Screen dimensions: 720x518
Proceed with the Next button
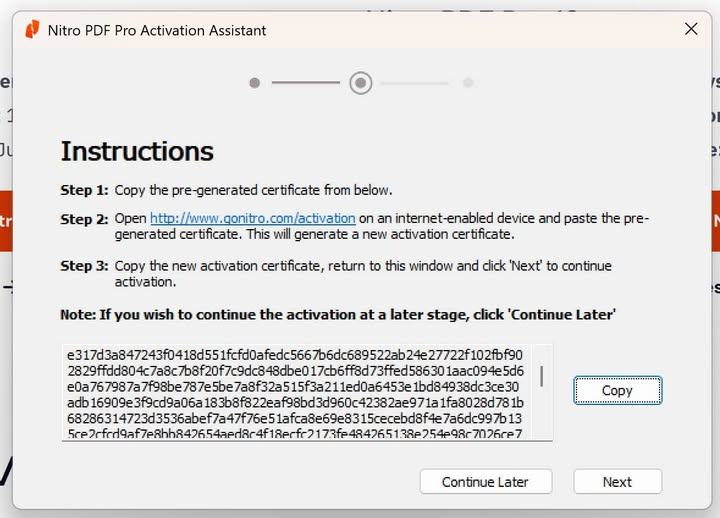[x=617, y=482]
